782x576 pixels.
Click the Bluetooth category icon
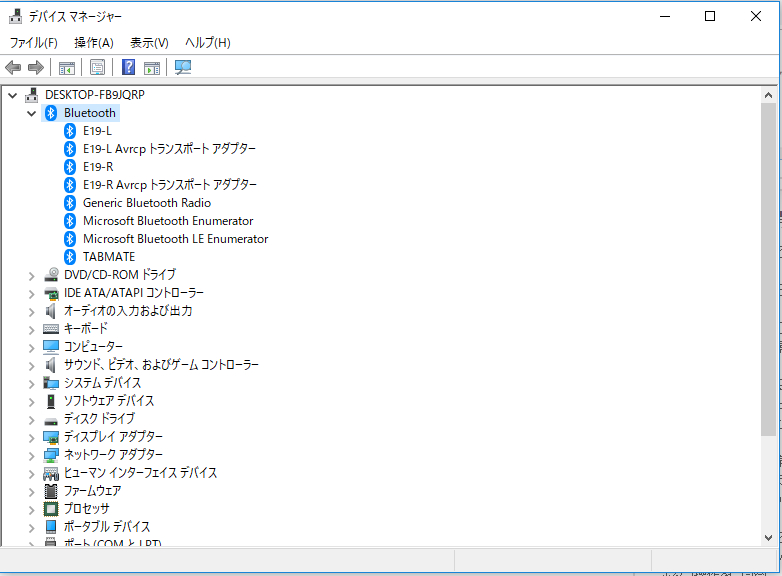coord(51,113)
